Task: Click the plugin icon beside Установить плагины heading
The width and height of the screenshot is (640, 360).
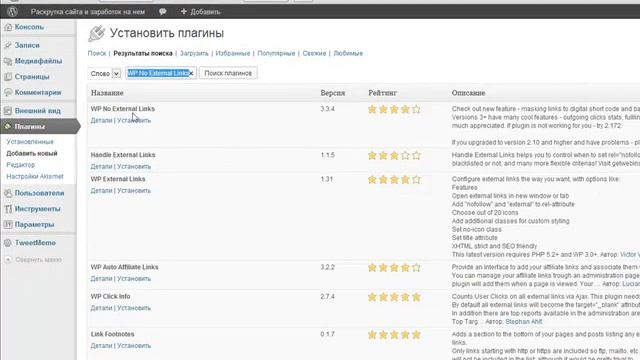Action: click(96, 33)
